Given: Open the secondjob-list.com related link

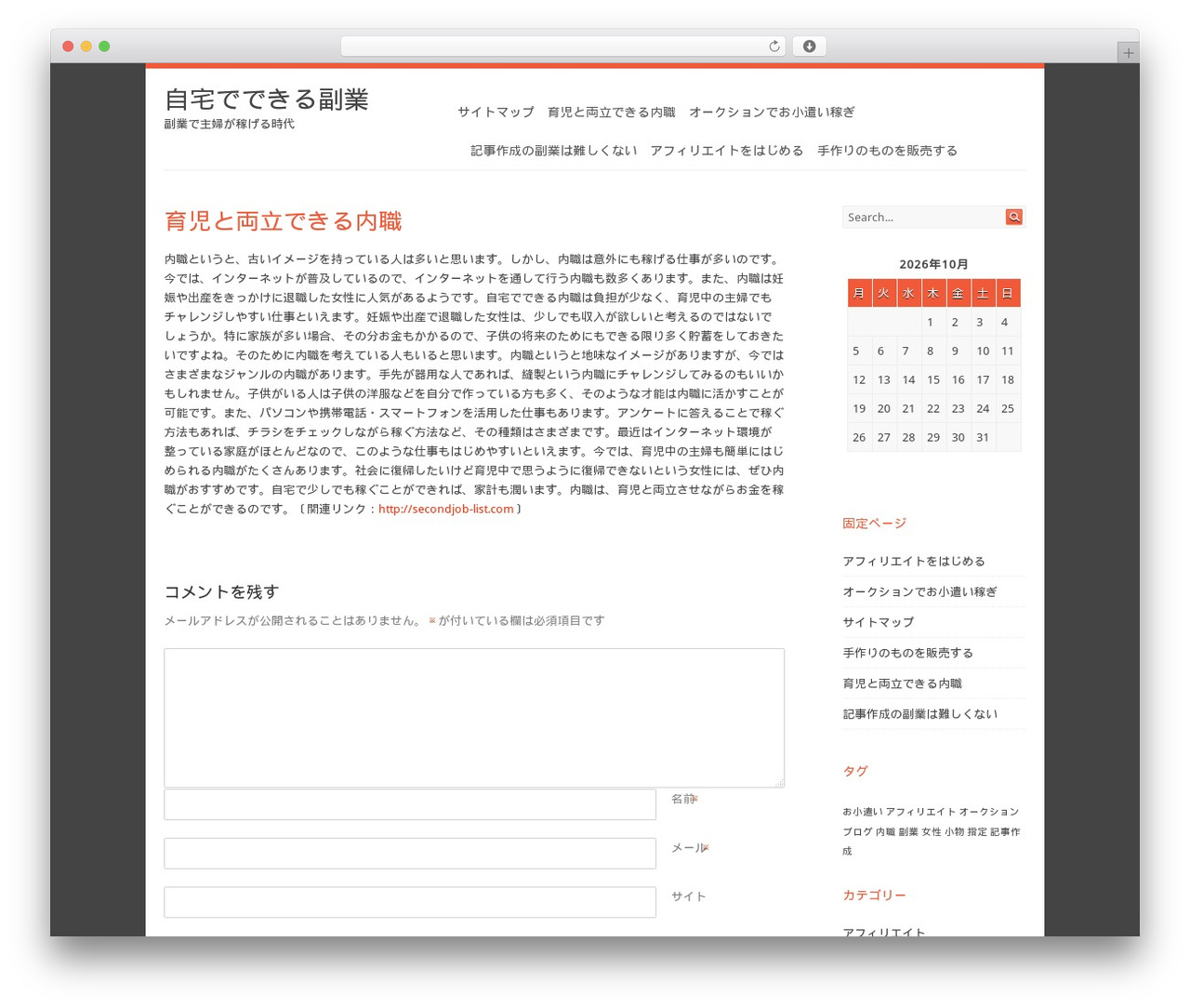Looking at the screenshot, I should click(446, 509).
